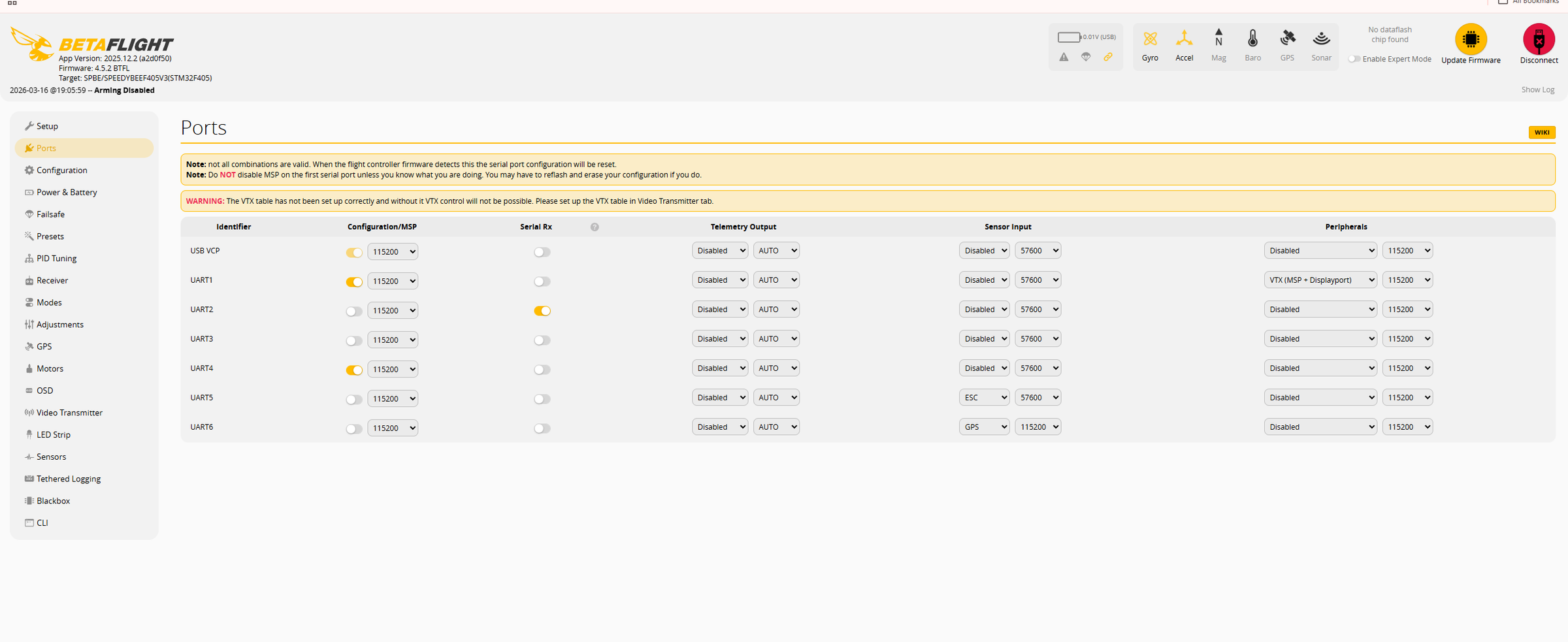This screenshot has width=1568, height=642.
Task: Open the WIKI help button
Action: coord(1542,133)
